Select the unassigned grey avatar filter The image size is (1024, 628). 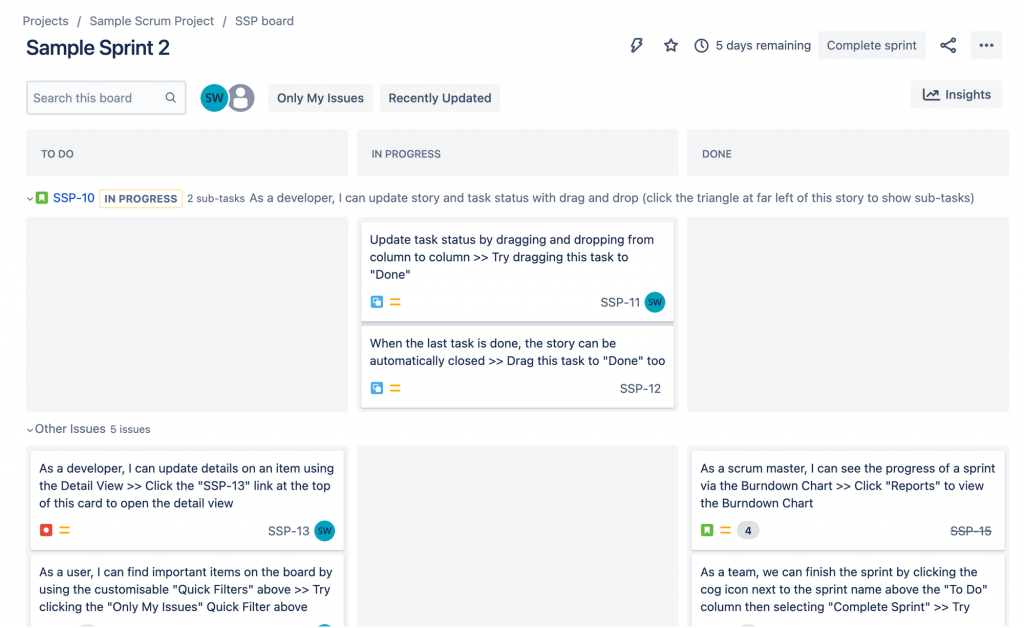pos(240,98)
